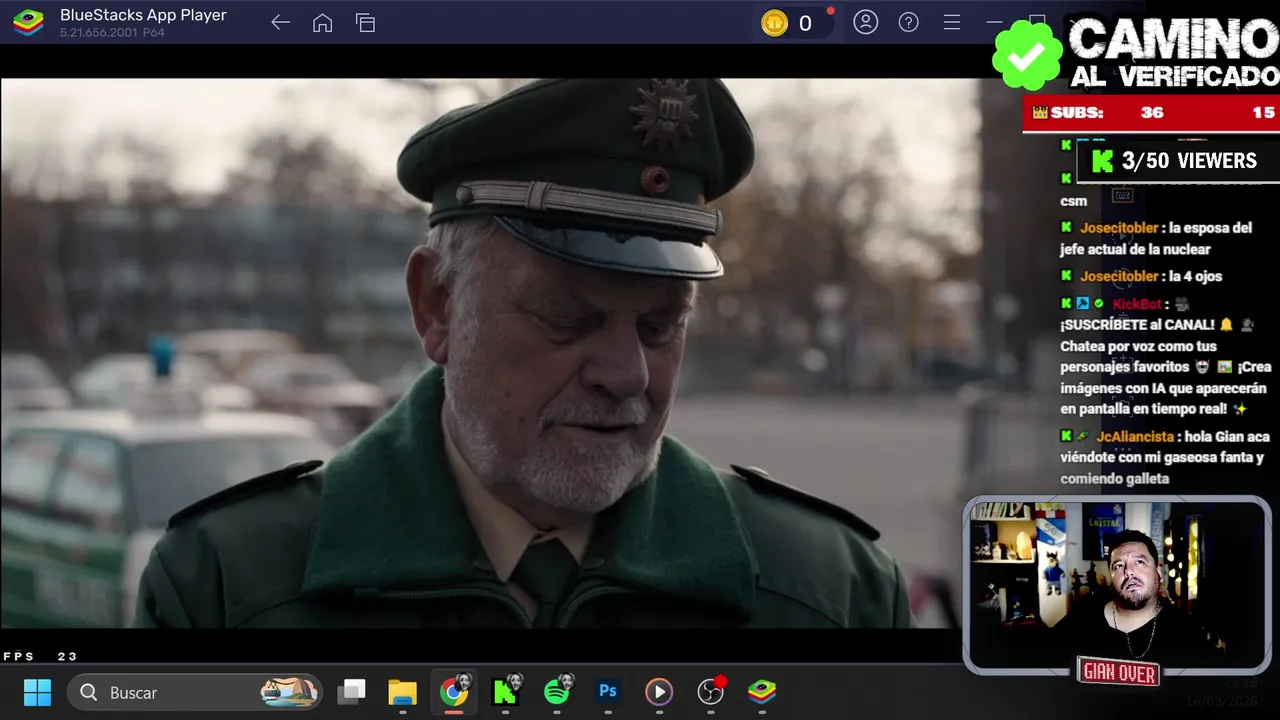This screenshot has width=1280, height=720.
Task: Open Spotify from the taskbar
Action: tap(558, 692)
